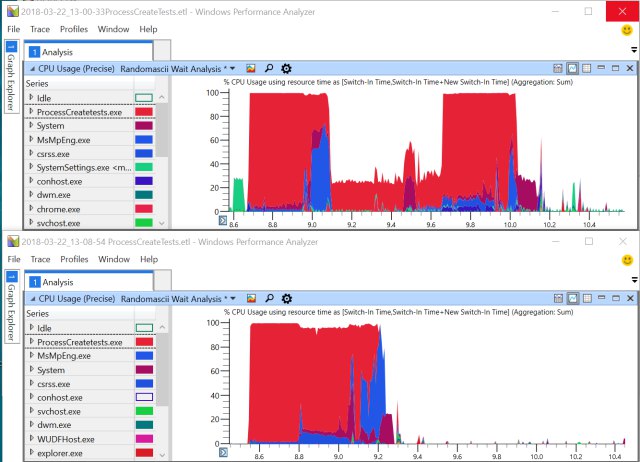Expand ProcessCreatetests.exe series in top window

click(x=31, y=111)
